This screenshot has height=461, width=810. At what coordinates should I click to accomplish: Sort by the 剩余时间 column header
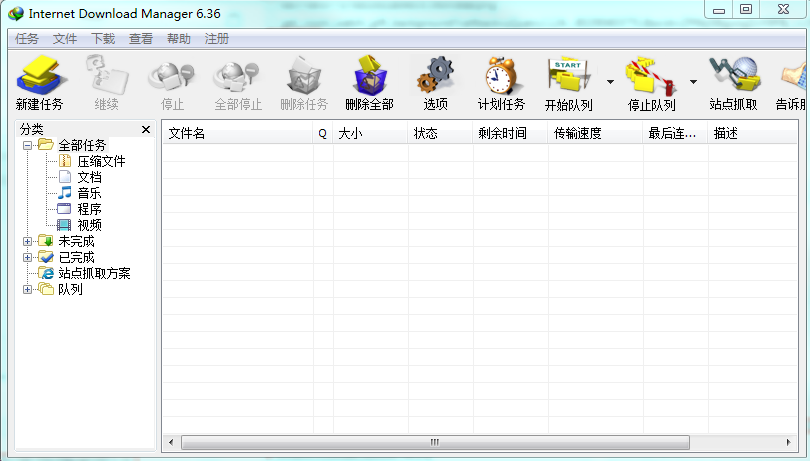pos(510,133)
